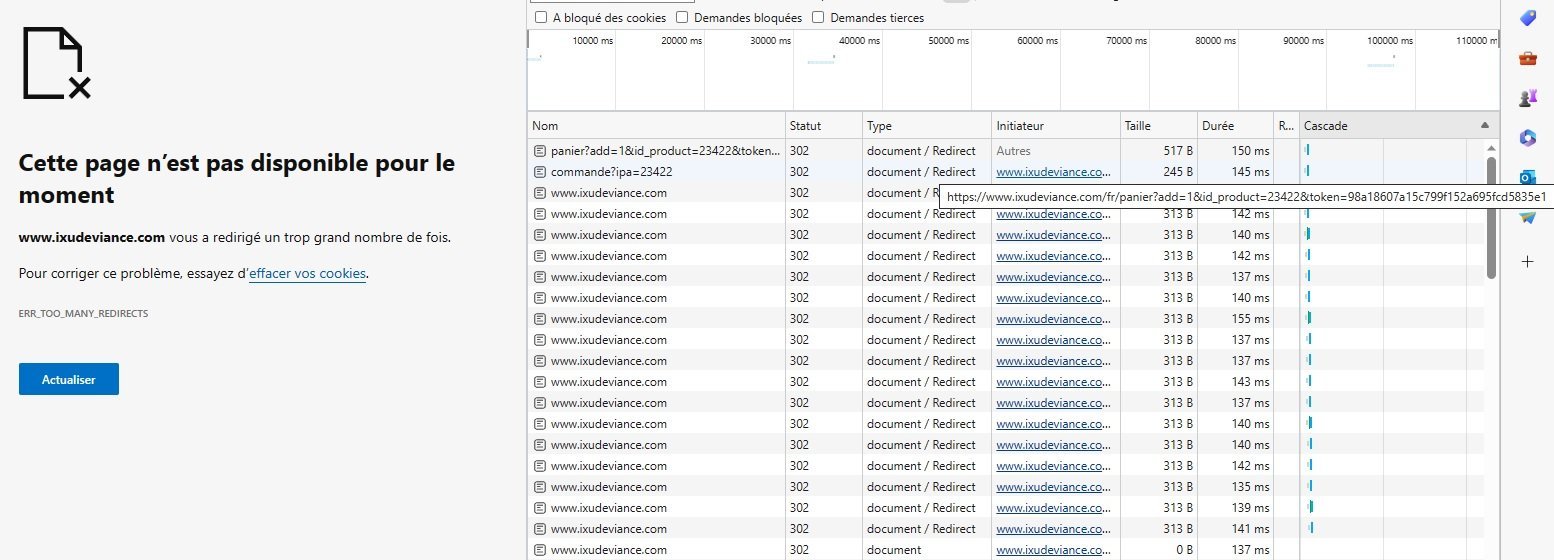Toggle the Cascade sort-direction arrow

[1484, 126]
